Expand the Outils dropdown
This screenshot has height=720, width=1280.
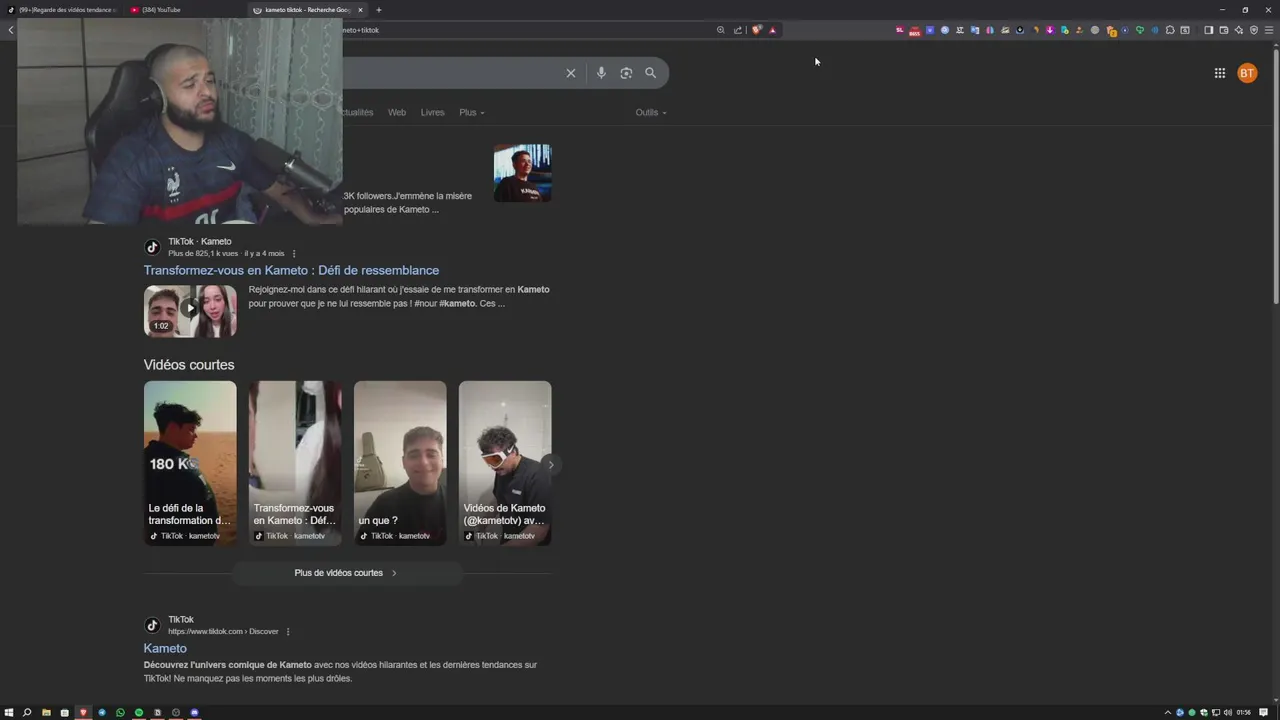(651, 112)
